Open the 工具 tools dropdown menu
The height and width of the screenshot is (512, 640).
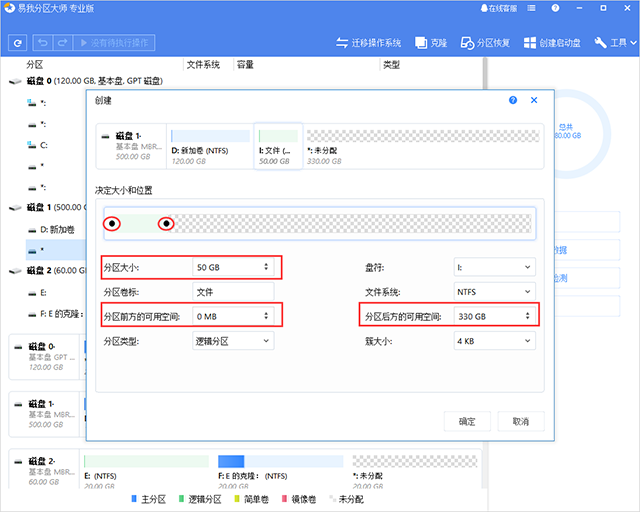coord(615,43)
